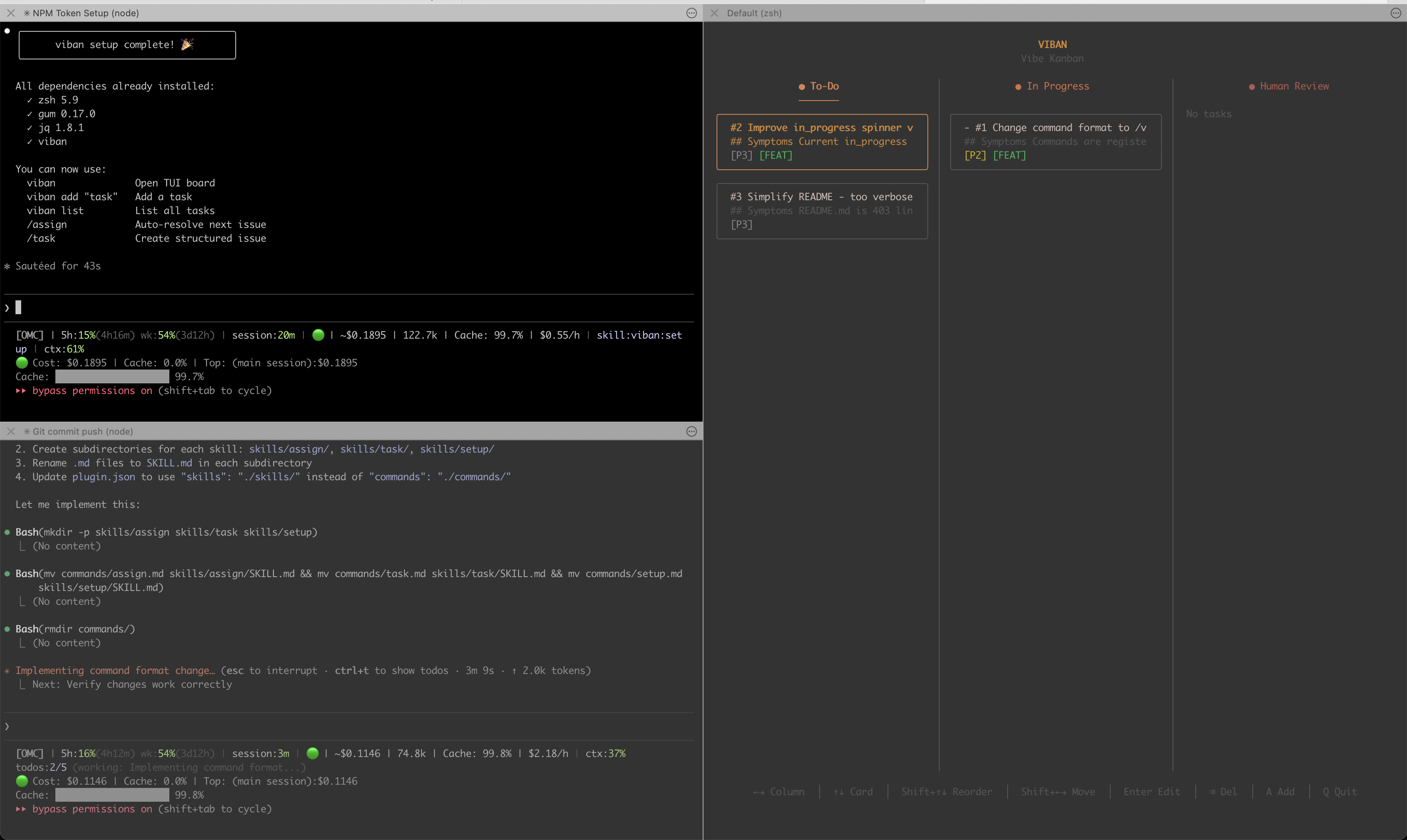Open the options menu of NPM Token Setup pane
1407x840 pixels.
691,13
